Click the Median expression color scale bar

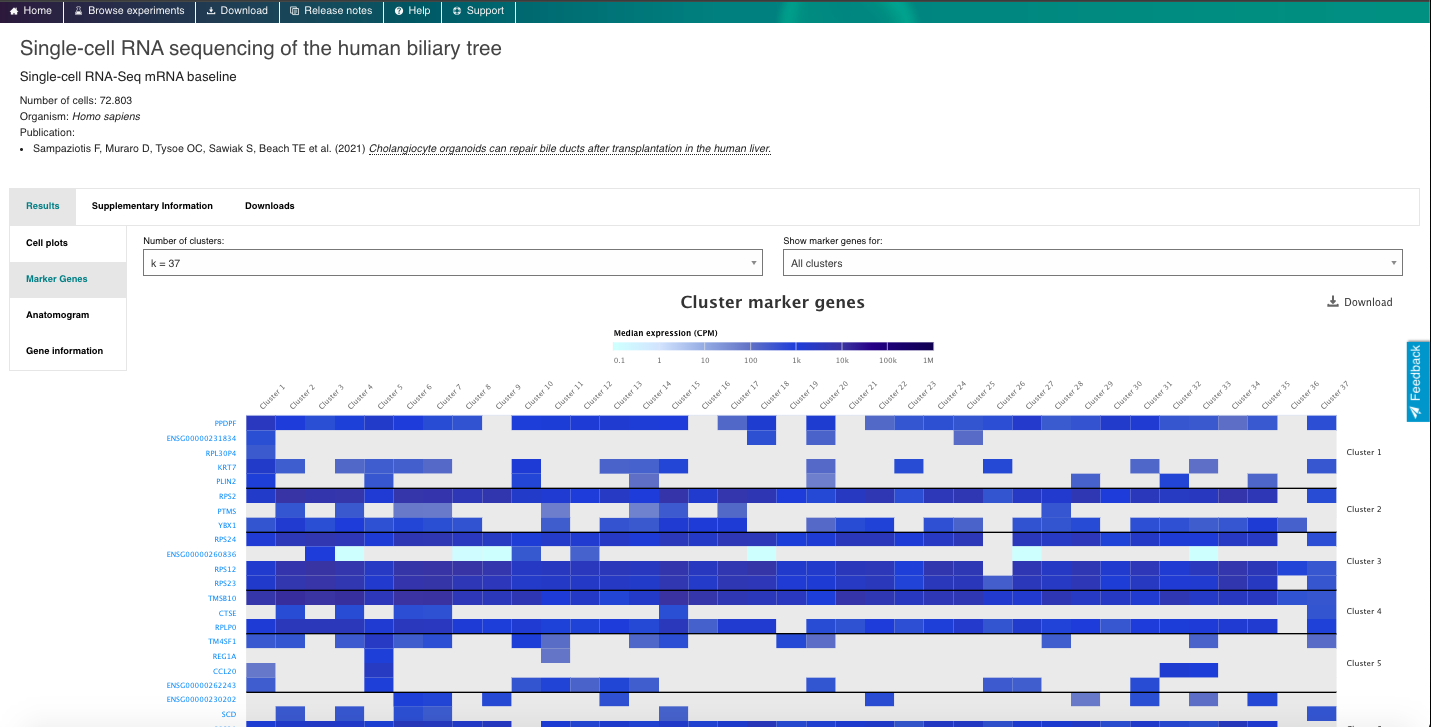pyautogui.click(x=773, y=346)
